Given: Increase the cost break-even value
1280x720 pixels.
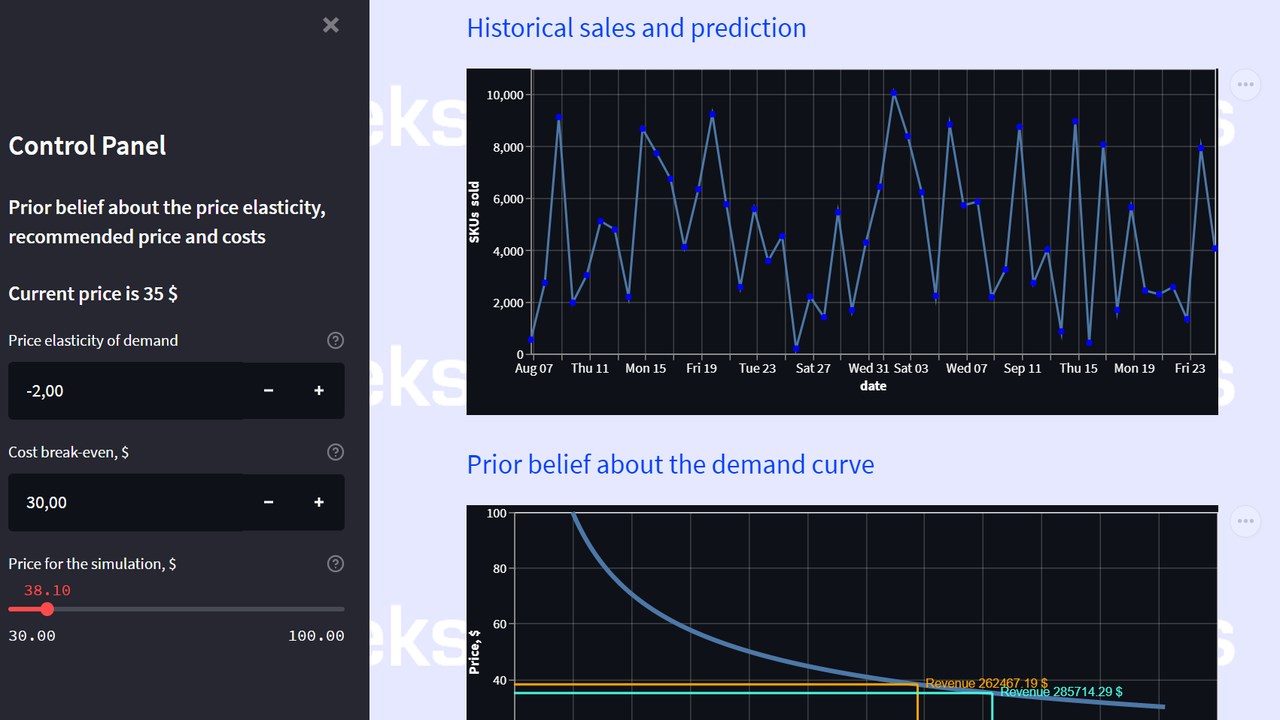Looking at the screenshot, I should pyautogui.click(x=319, y=502).
